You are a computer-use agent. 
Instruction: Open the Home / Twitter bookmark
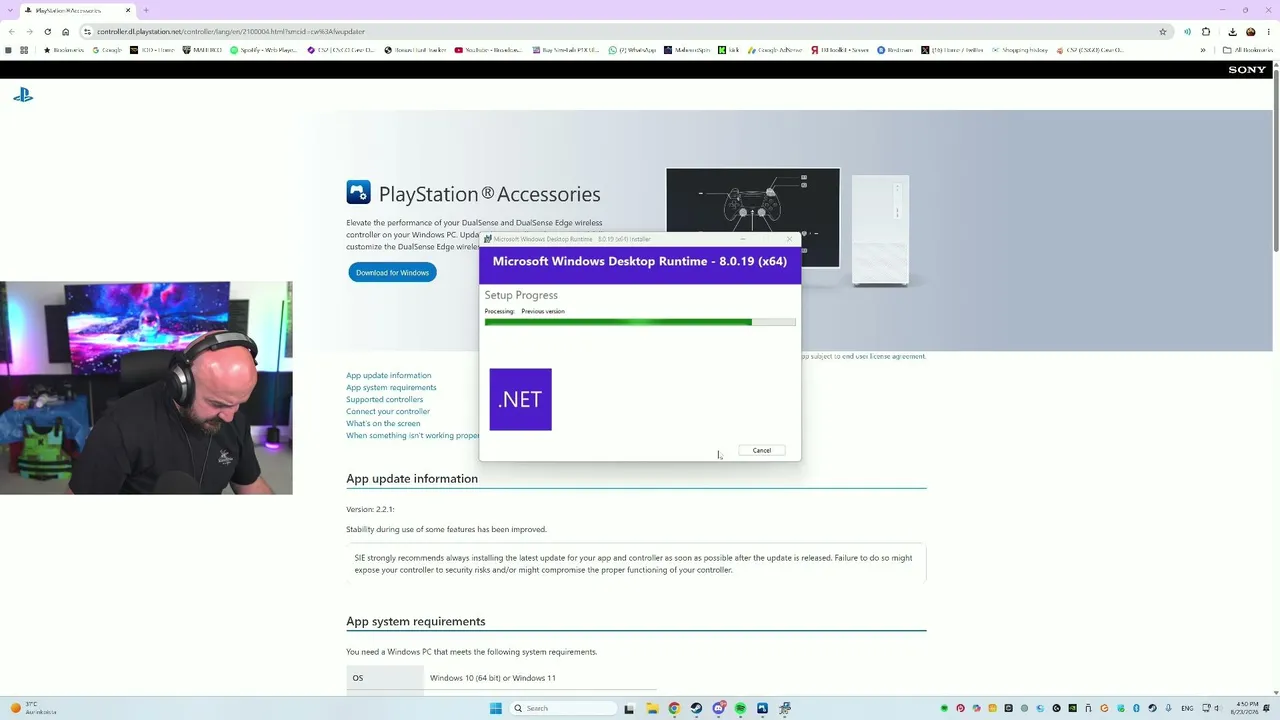[952, 50]
